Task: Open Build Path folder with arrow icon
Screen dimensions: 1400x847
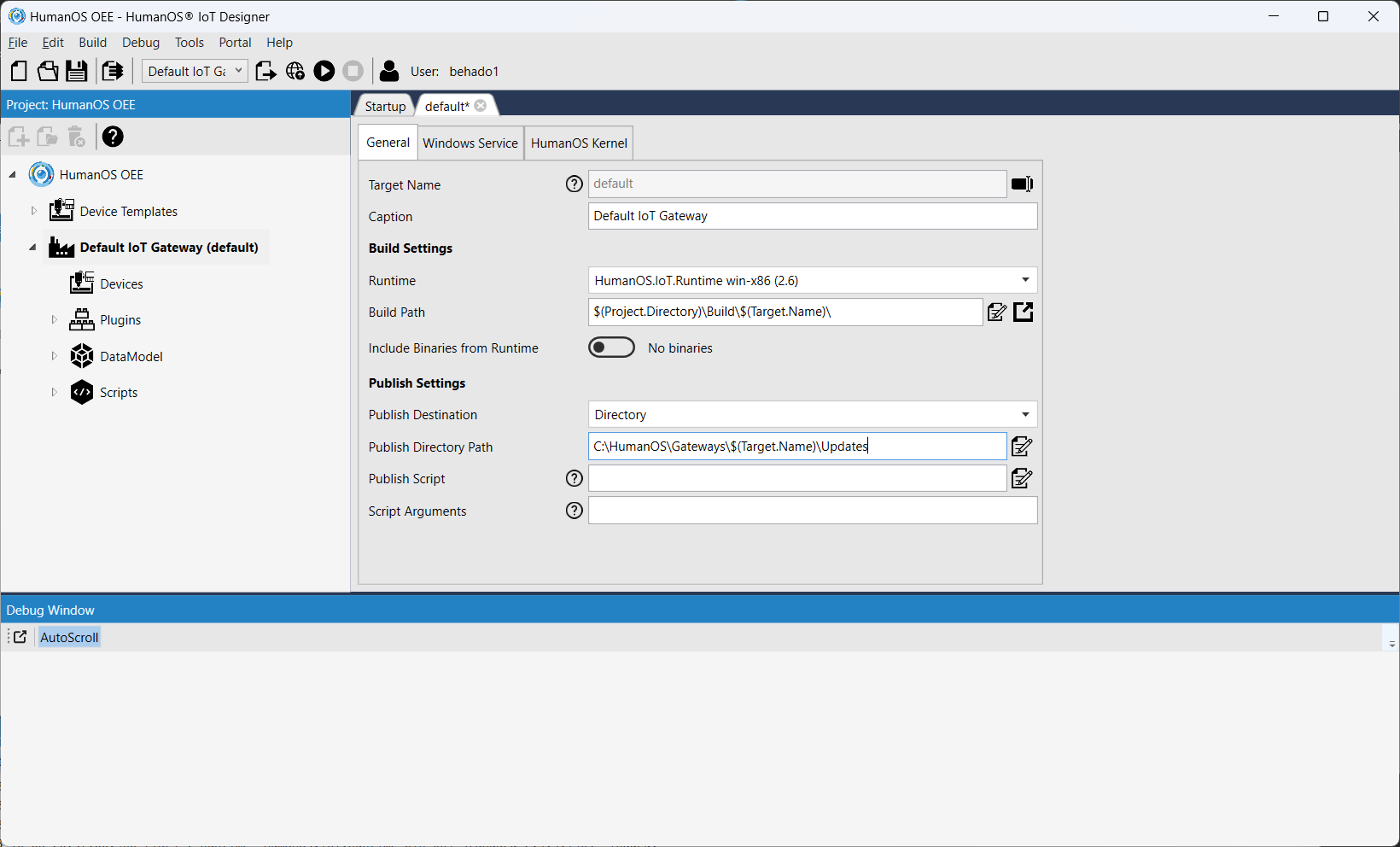Action: 1024,312
